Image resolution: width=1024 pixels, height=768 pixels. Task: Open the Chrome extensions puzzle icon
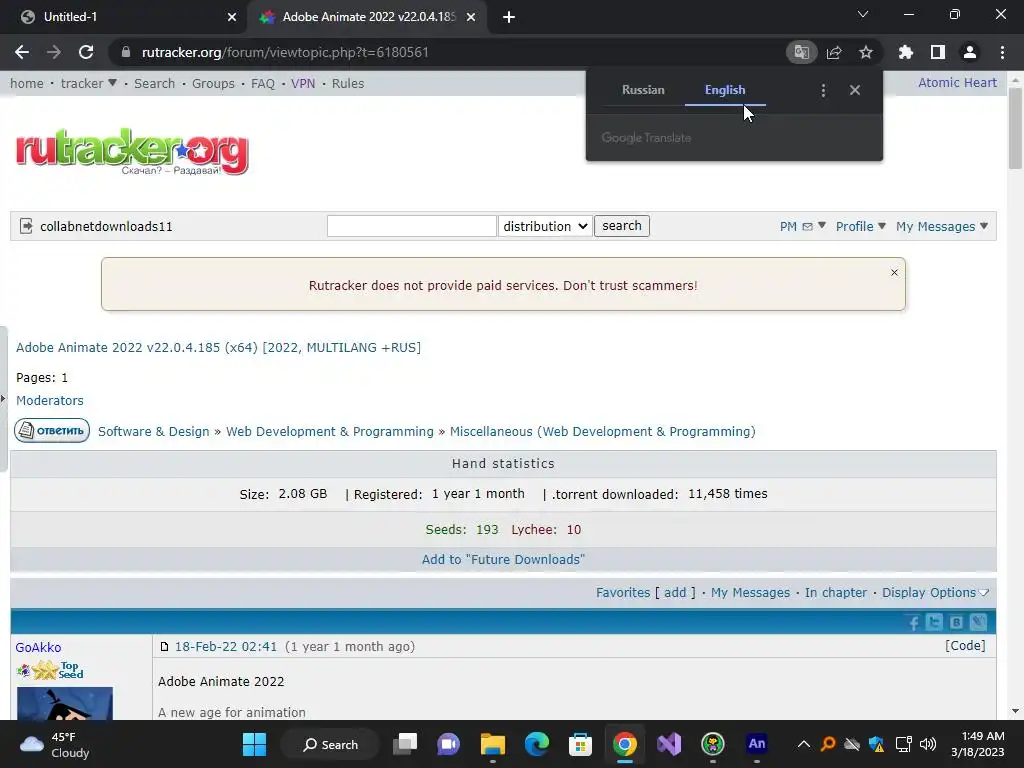click(906, 52)
